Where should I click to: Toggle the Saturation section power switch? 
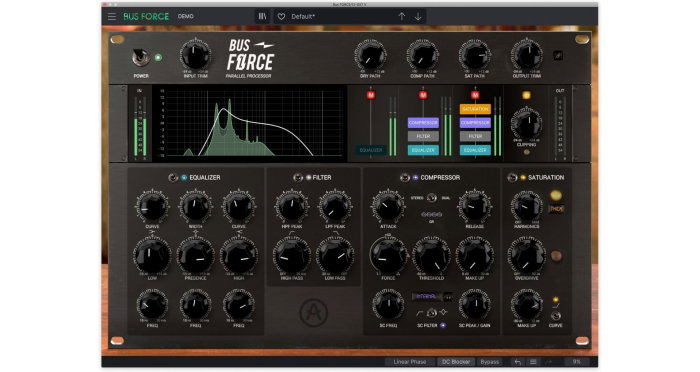click(512, 178)
